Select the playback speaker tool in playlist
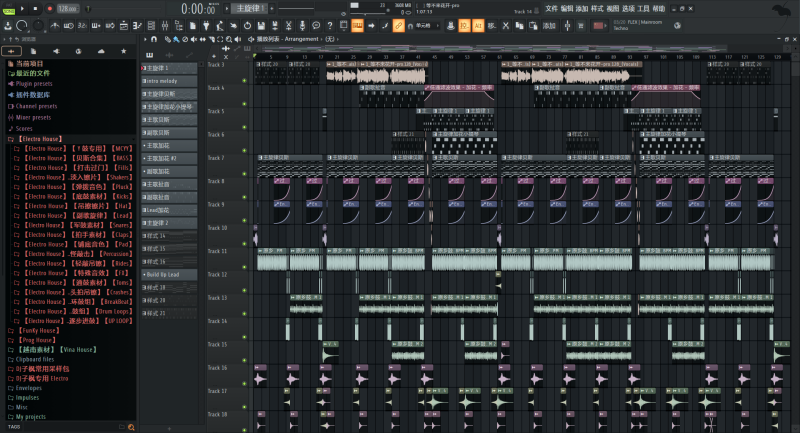This screenshot has height=433, width=800. [238, 39]
